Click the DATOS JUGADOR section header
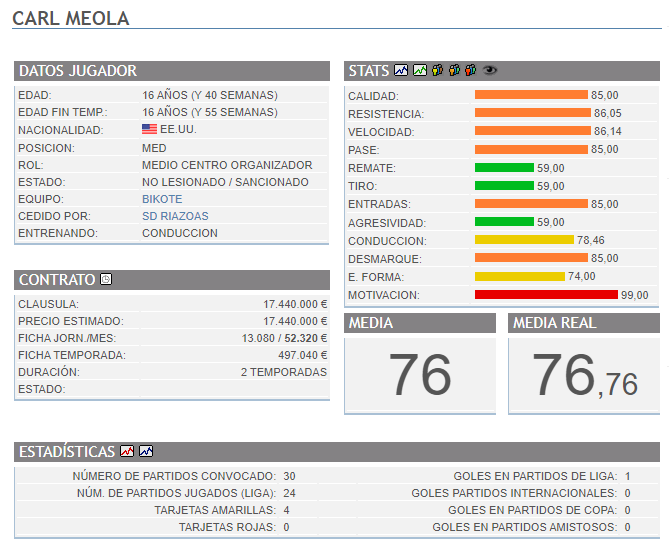Viewport: 669px width, 546px height. (x=78, y=71)
